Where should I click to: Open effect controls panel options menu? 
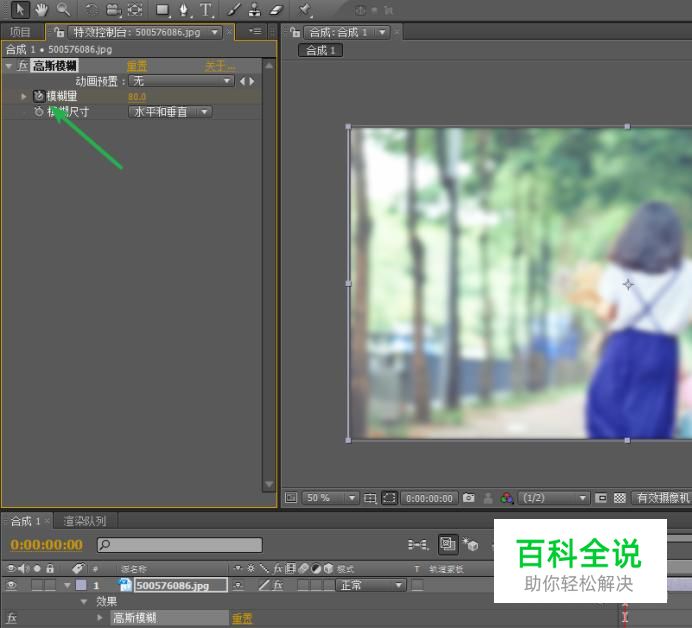(x=255, y=31)
